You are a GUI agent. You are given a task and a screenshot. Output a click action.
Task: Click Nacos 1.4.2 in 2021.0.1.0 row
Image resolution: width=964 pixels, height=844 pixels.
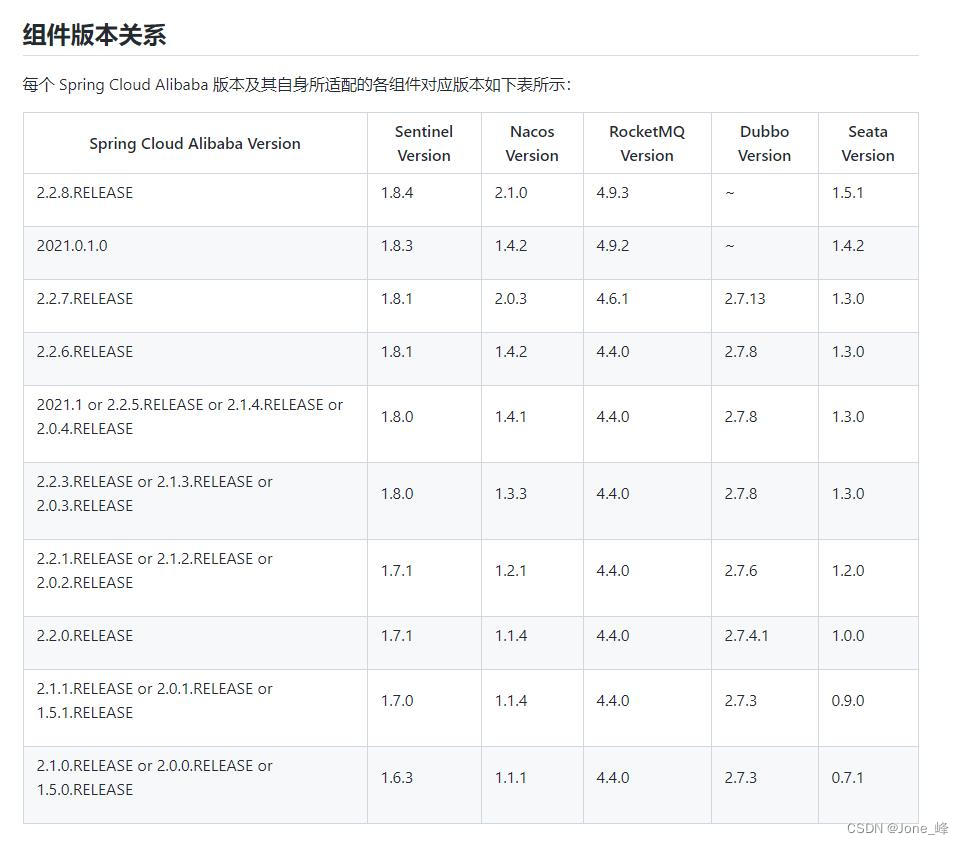pos(511,245)
